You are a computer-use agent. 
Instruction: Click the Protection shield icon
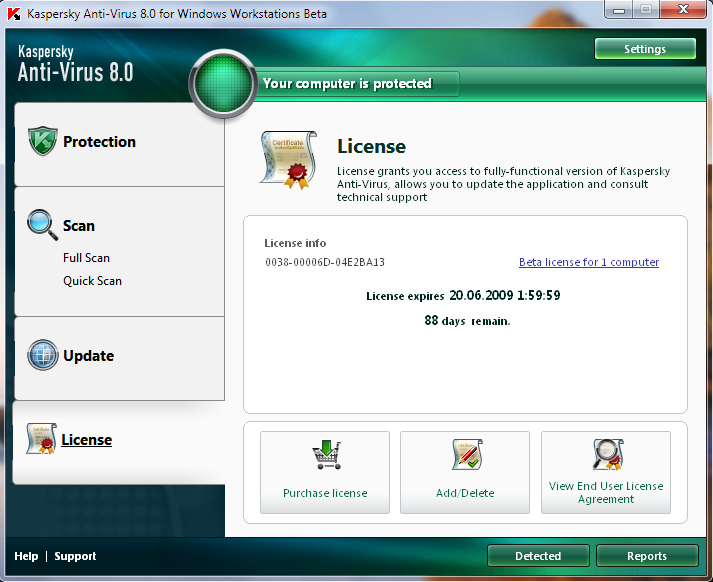(43, 141)
